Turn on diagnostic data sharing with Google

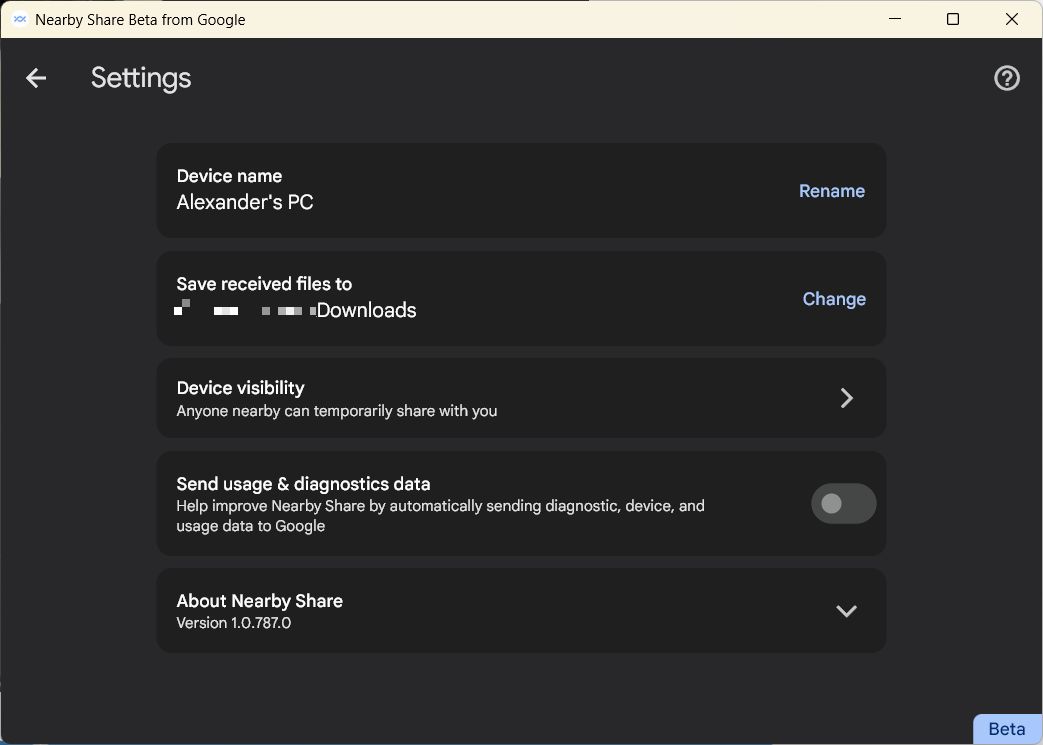click(843, 503)
